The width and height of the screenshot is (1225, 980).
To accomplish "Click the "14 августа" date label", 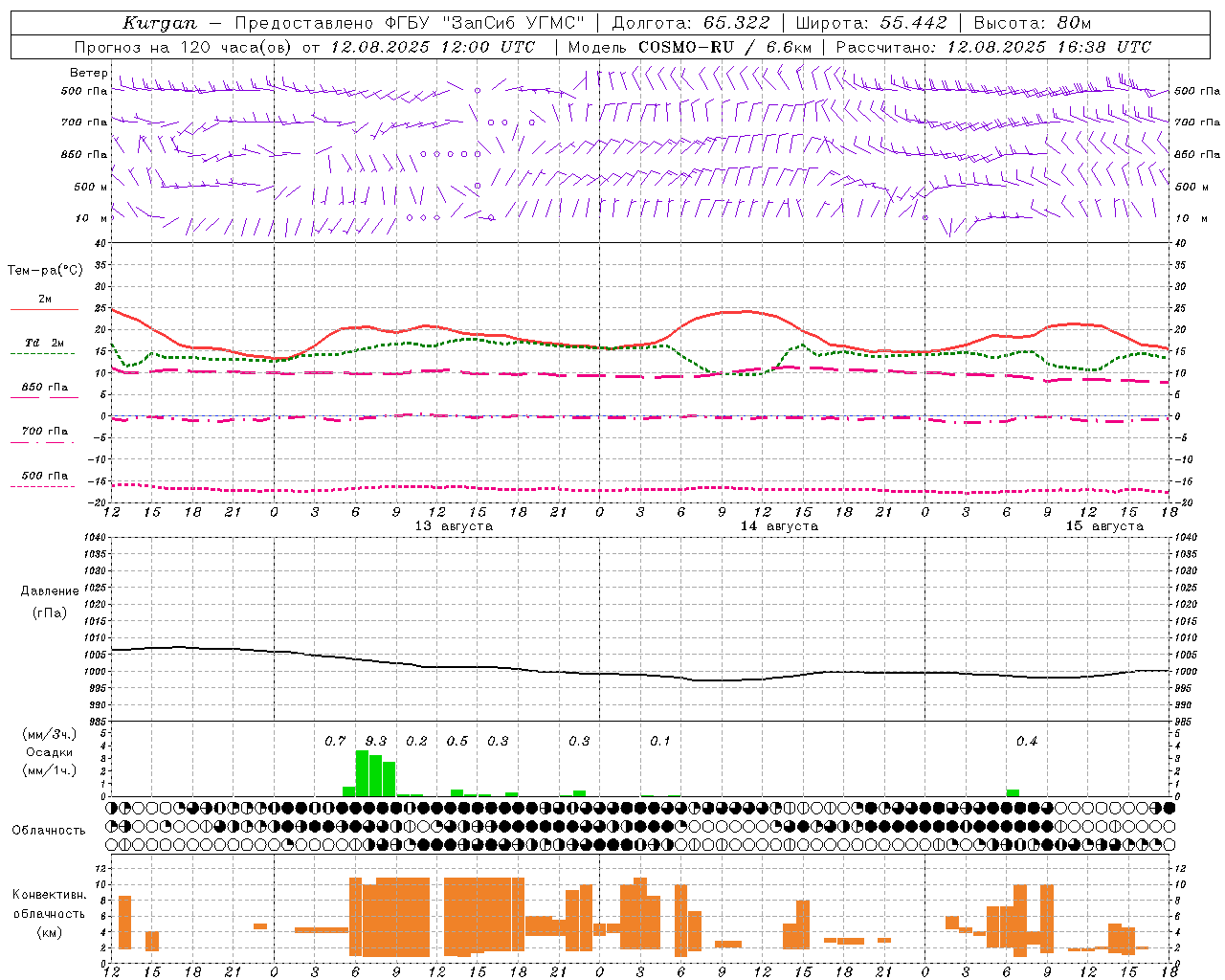I will (779, 526).
